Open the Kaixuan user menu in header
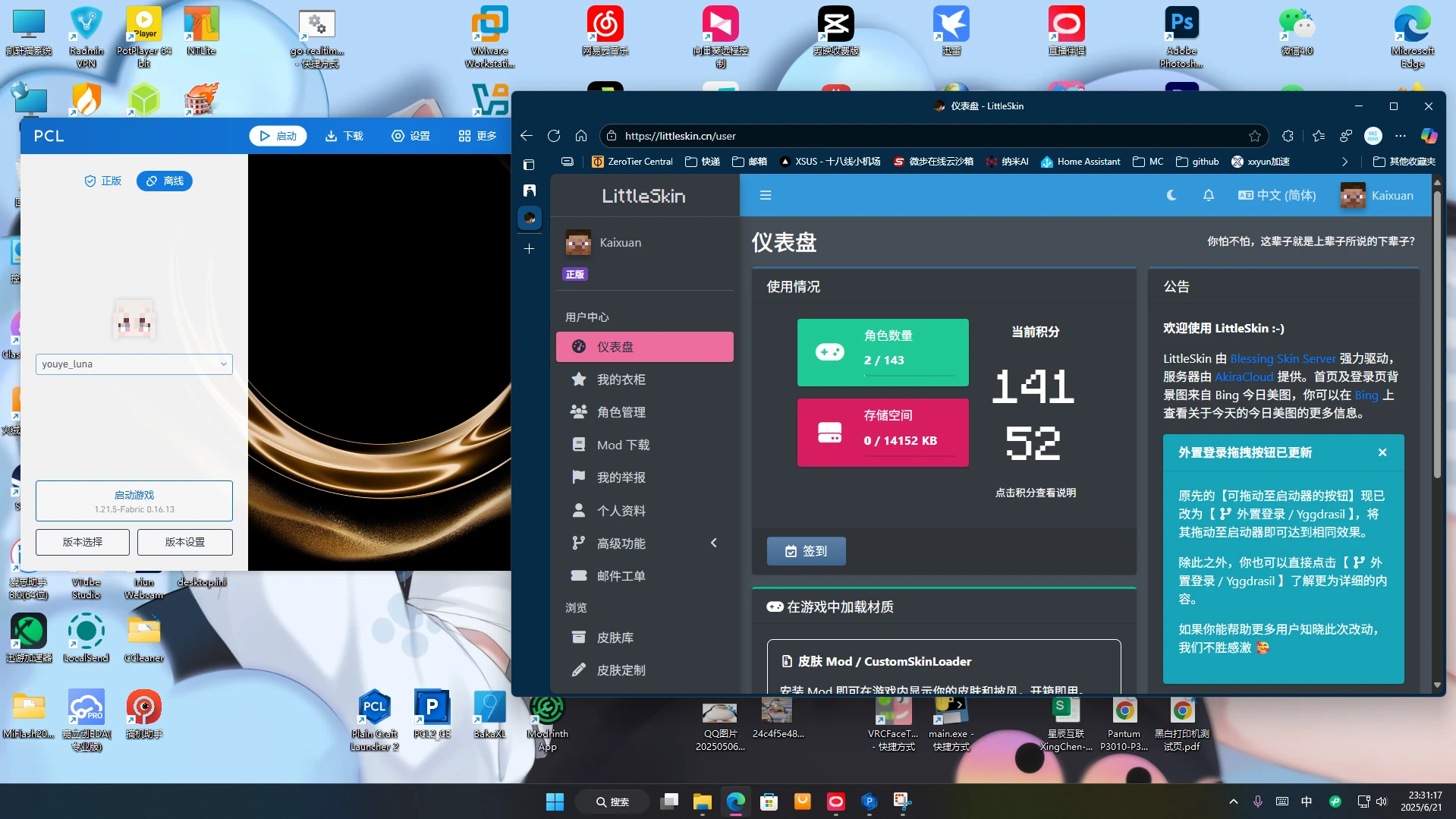The height and width of the screenshot is (819, 1456). pos(1377,195)
